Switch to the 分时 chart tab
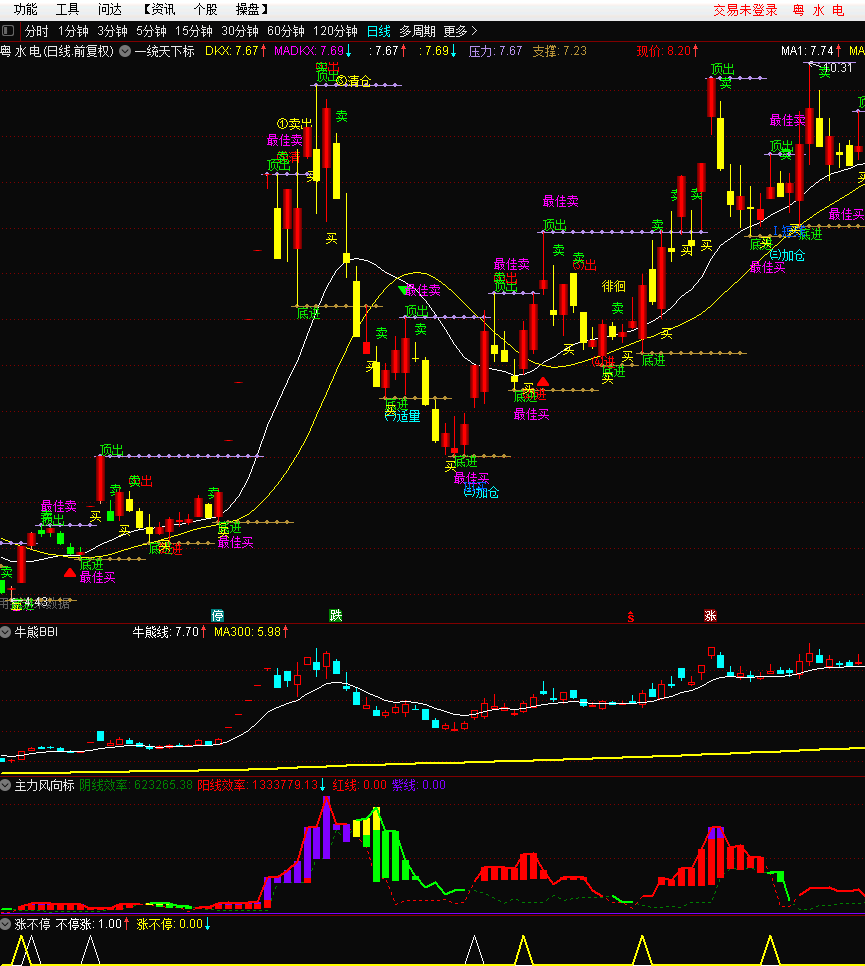Viewport: 865px width, 966px height. (36, 31)
